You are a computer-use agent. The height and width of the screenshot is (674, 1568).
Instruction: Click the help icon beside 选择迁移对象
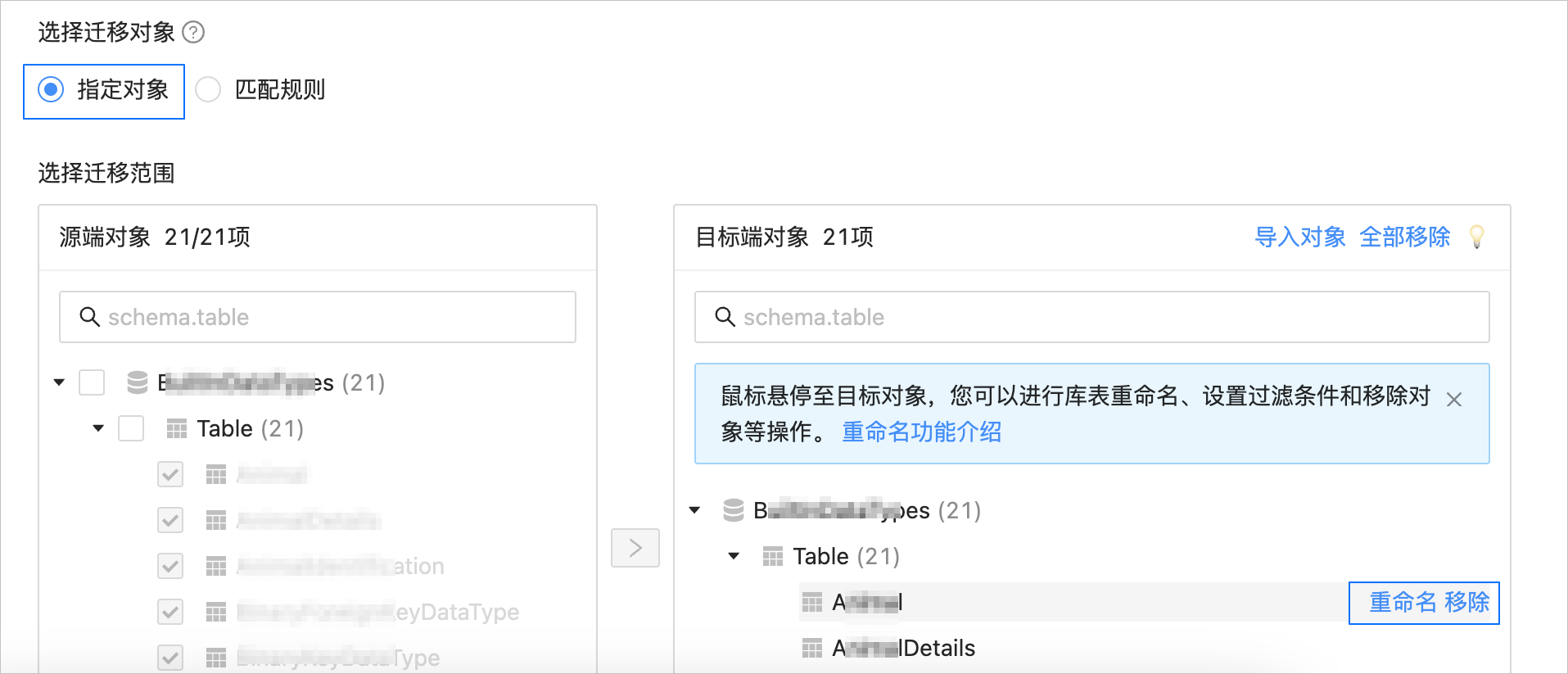pos(193,33)
